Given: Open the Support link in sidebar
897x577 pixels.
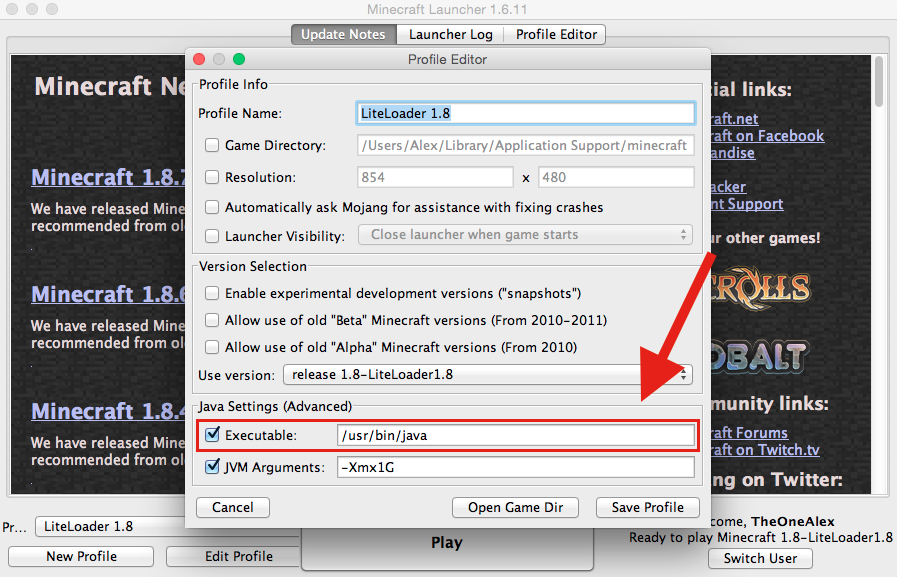Looking at the screenshot, I should tap(747, 204).
